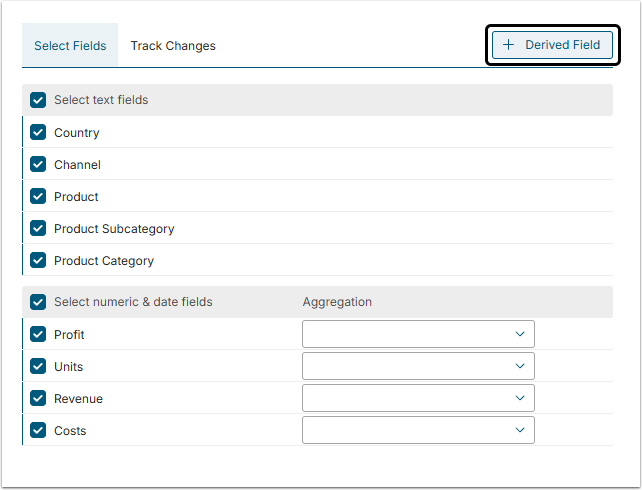This screenshot has width=642, height=490.
Task: Disable the Units field checkbox
Action: tap(39, 367)
